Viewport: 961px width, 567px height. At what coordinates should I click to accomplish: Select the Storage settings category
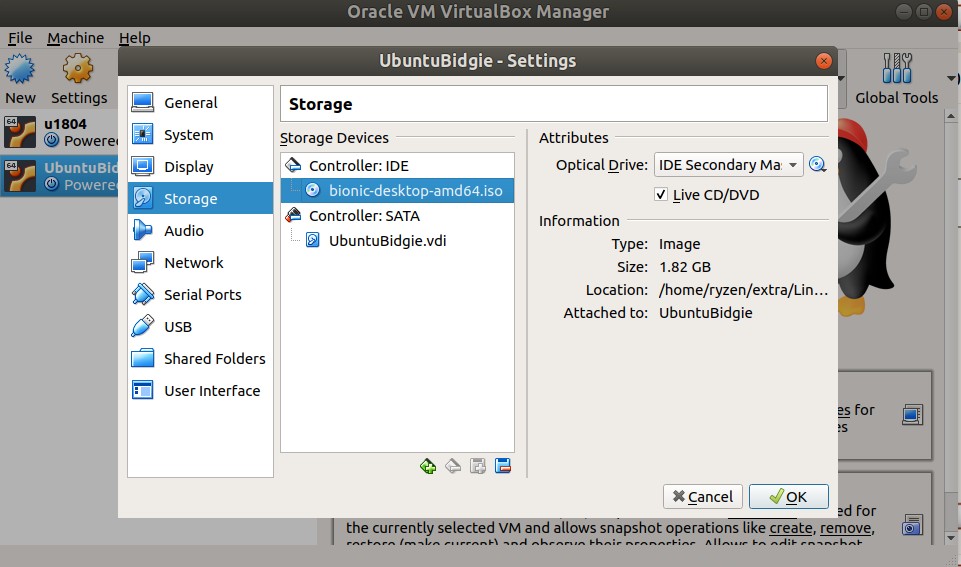(x=200, y=199)
